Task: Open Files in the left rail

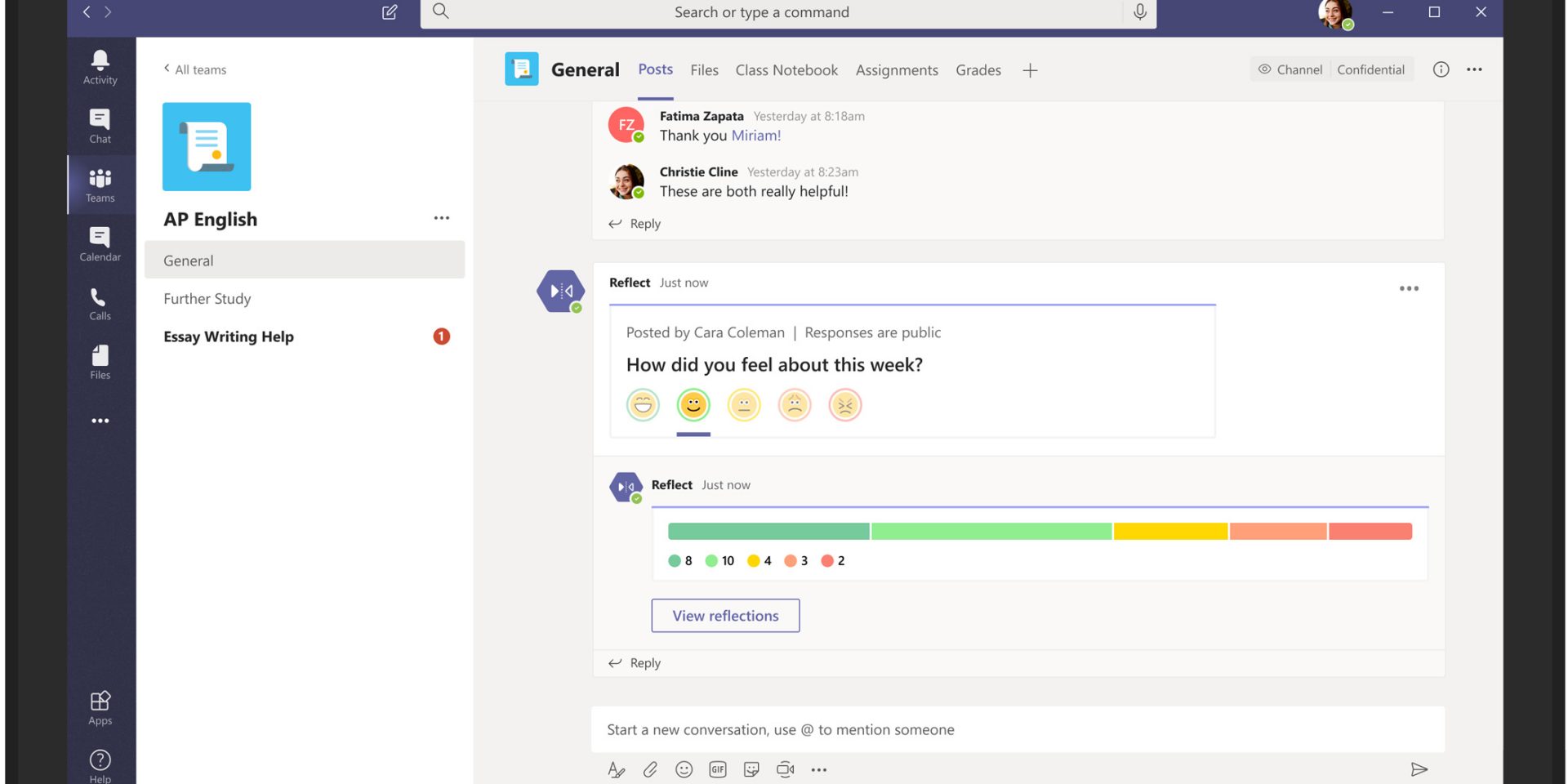Action: [x=100, y=362]
